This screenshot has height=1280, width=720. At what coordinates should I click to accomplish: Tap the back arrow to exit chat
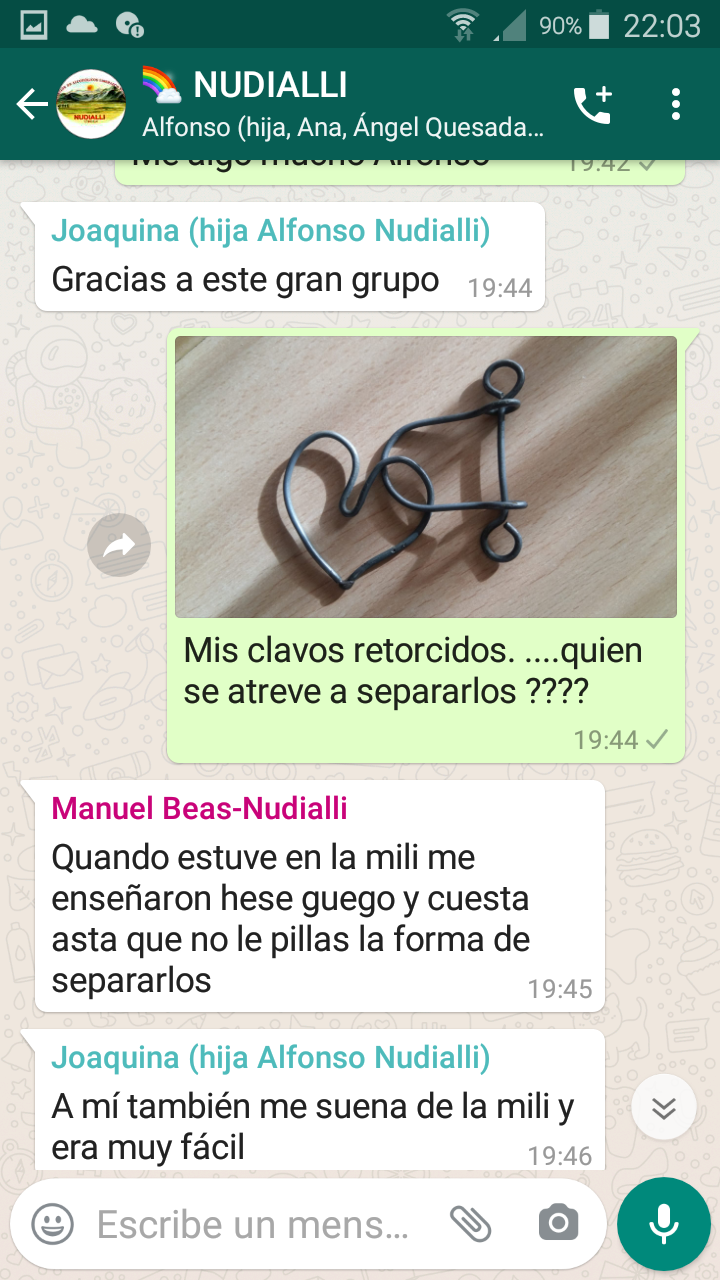click(31, 104)
